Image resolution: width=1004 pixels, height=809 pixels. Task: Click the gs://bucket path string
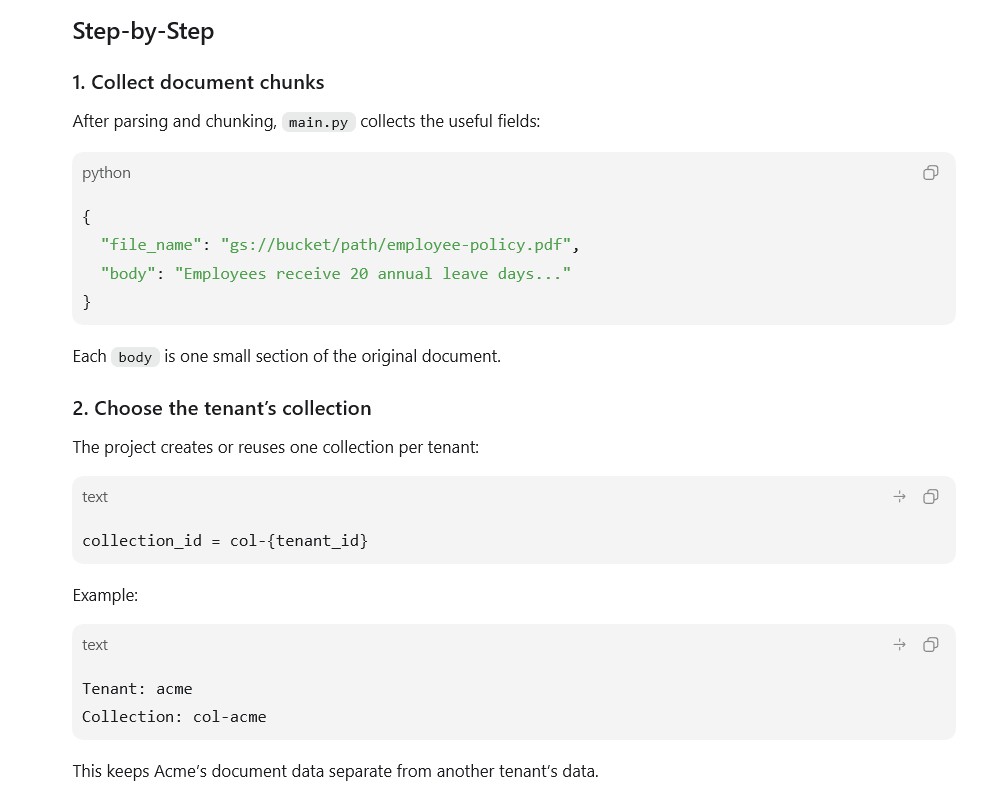pos(396,245)
